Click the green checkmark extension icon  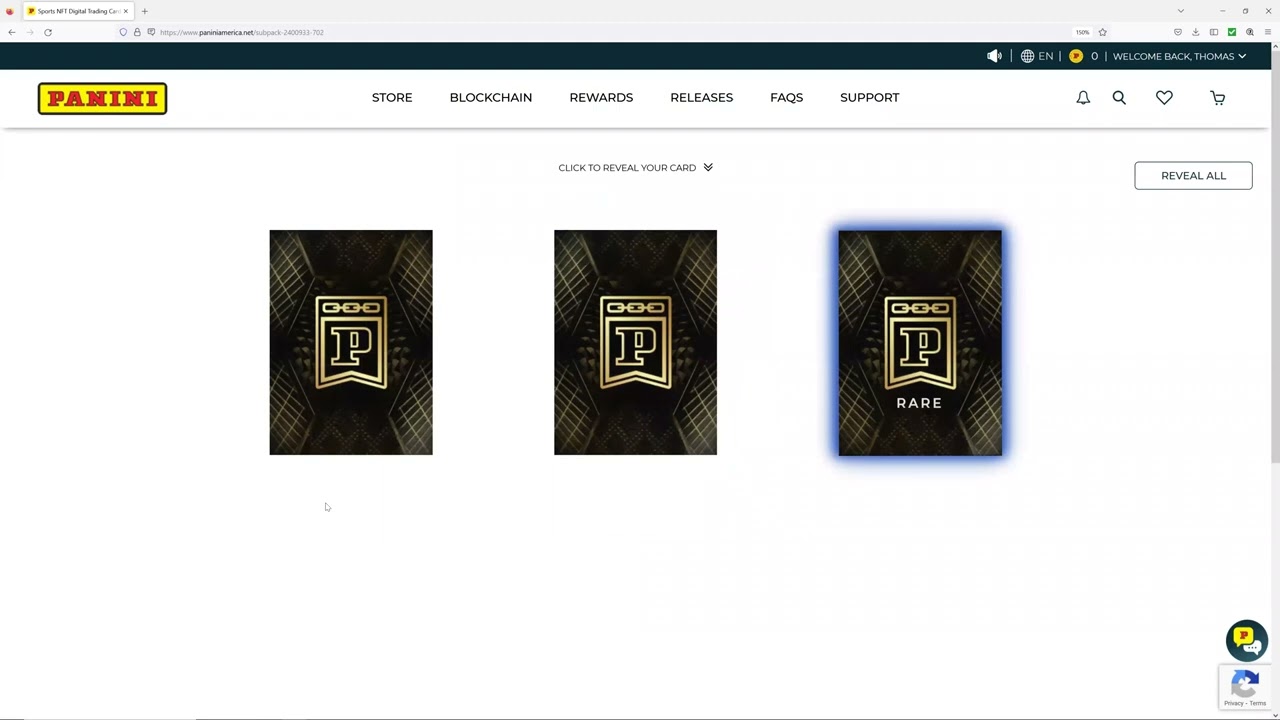[x=1231, y=32]
